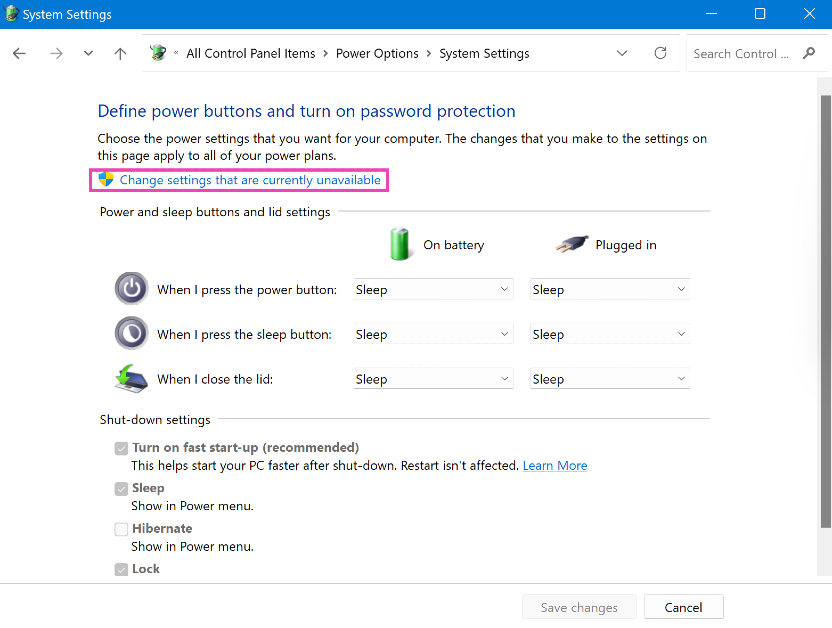832x628 pixels.
Task: Toggle Turn on fast start-up checkbox
Action: [x=121, y=448]
